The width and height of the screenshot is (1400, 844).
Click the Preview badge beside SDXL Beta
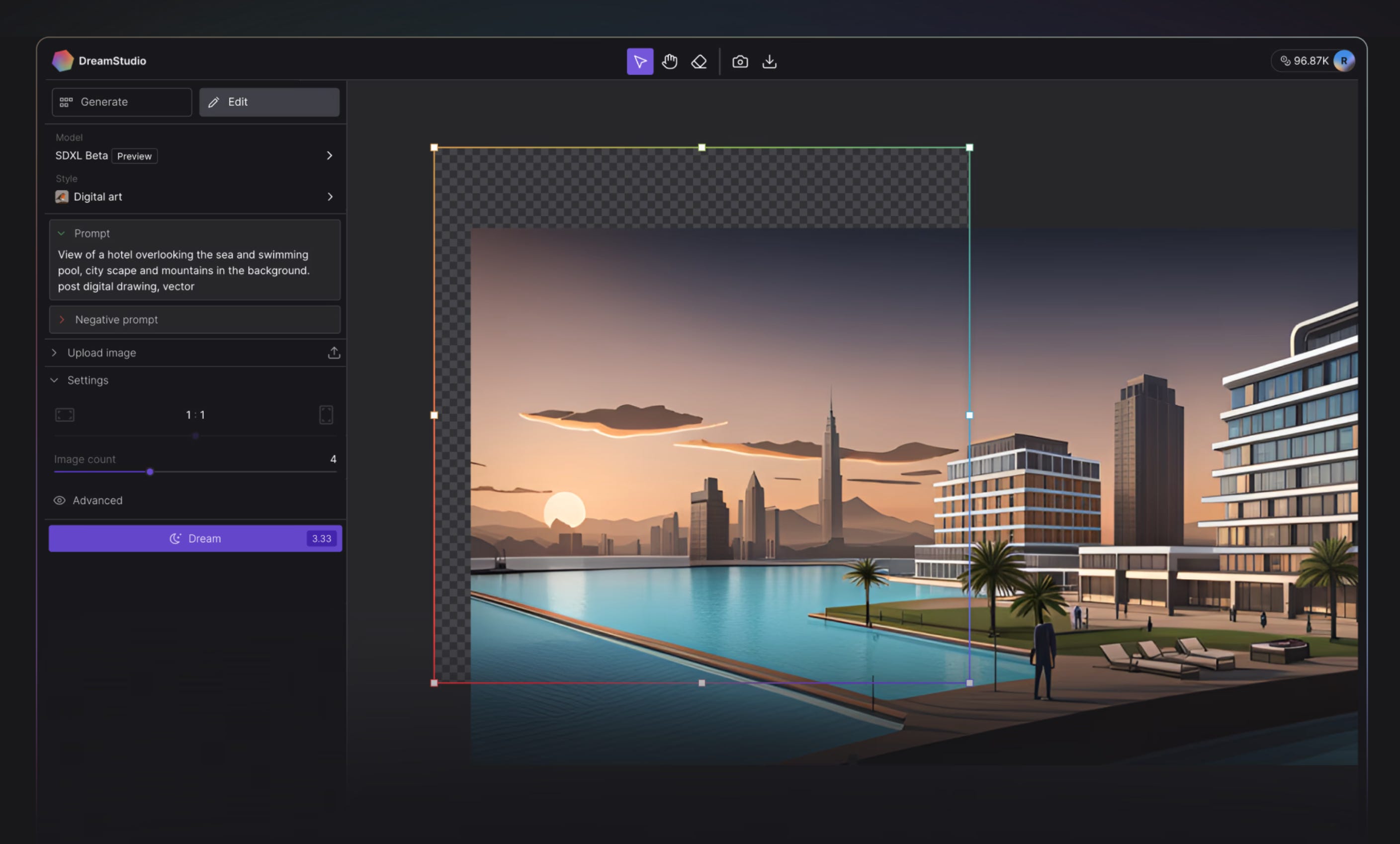click(x=135, y=156)
